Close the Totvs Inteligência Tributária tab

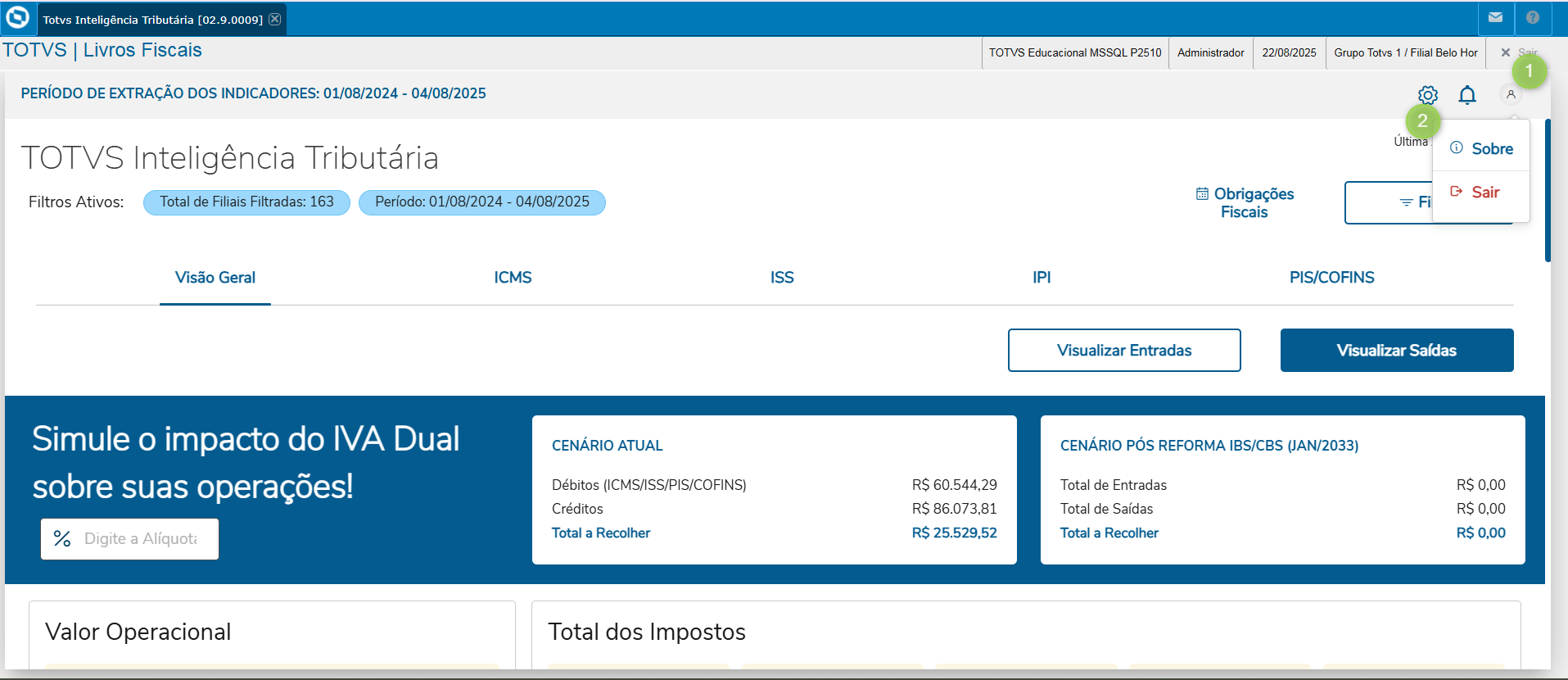[x=275, y=19]
